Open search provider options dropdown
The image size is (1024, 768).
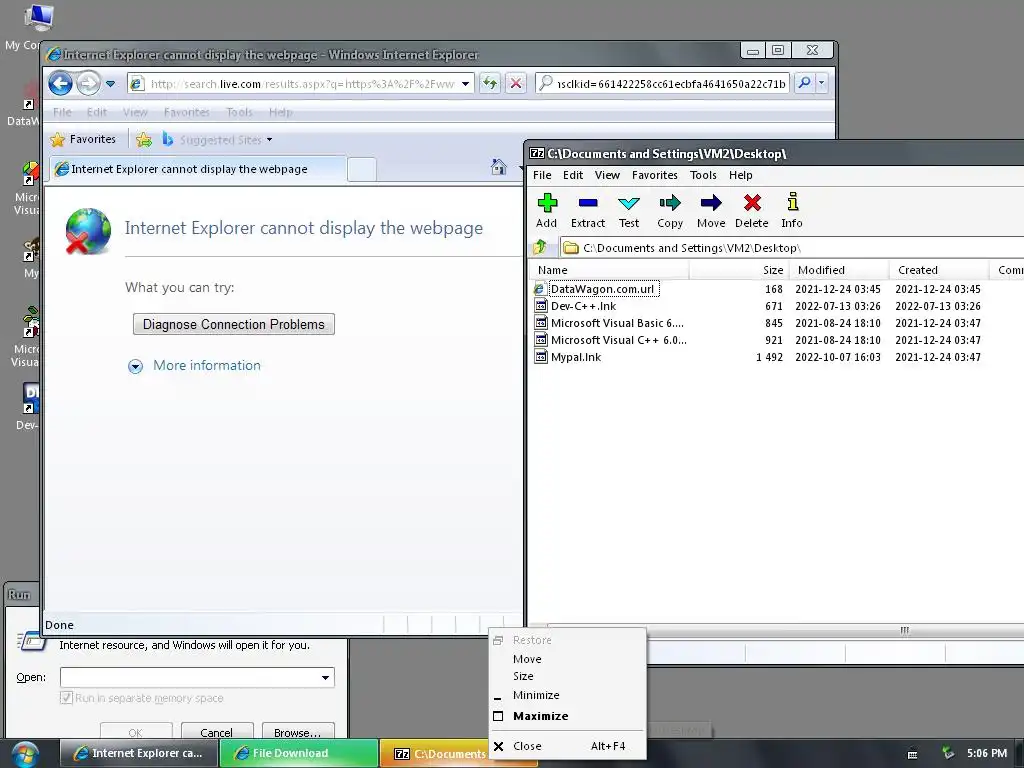[822, 83]
